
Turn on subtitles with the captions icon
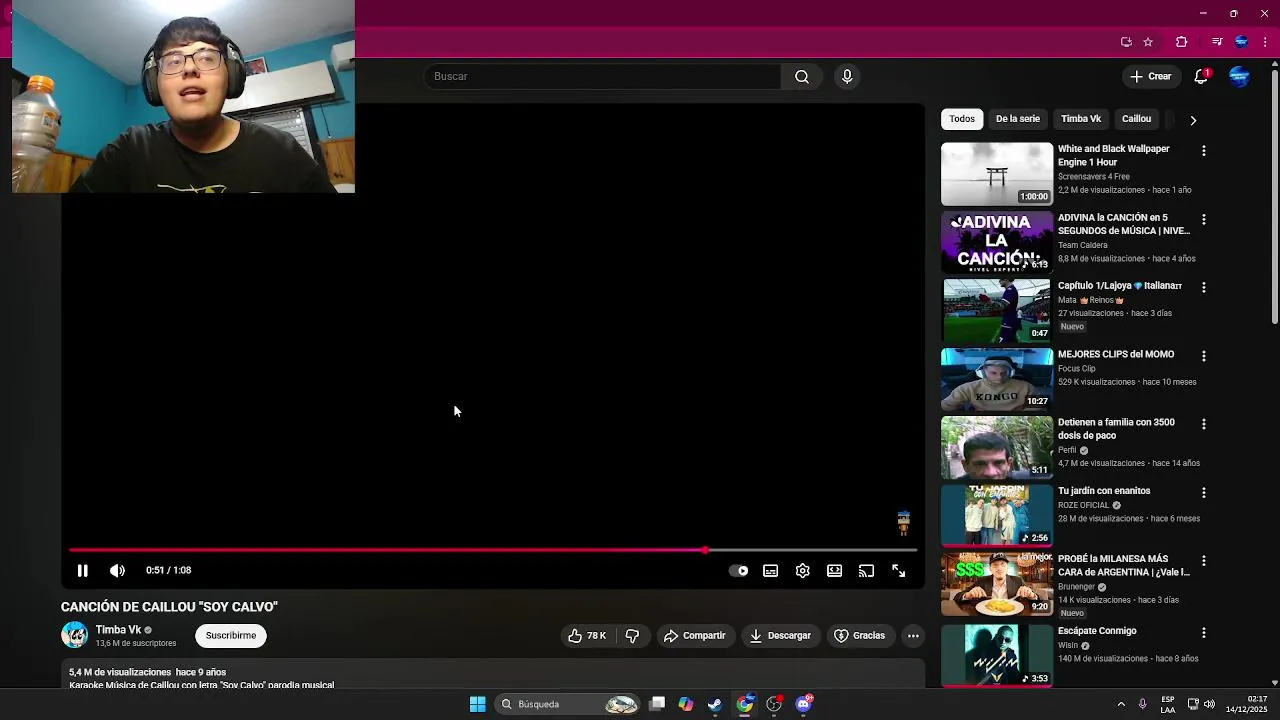click(770, 570)
